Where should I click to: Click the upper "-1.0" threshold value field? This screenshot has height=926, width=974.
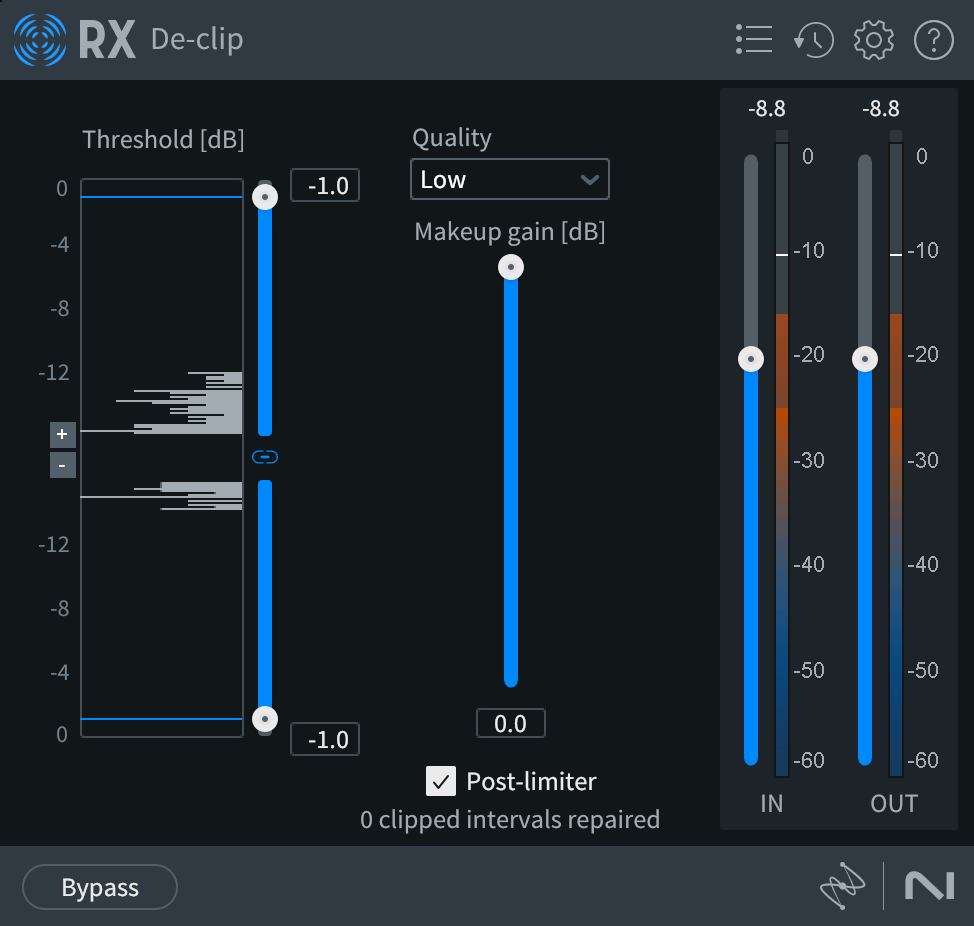[324, 185]
